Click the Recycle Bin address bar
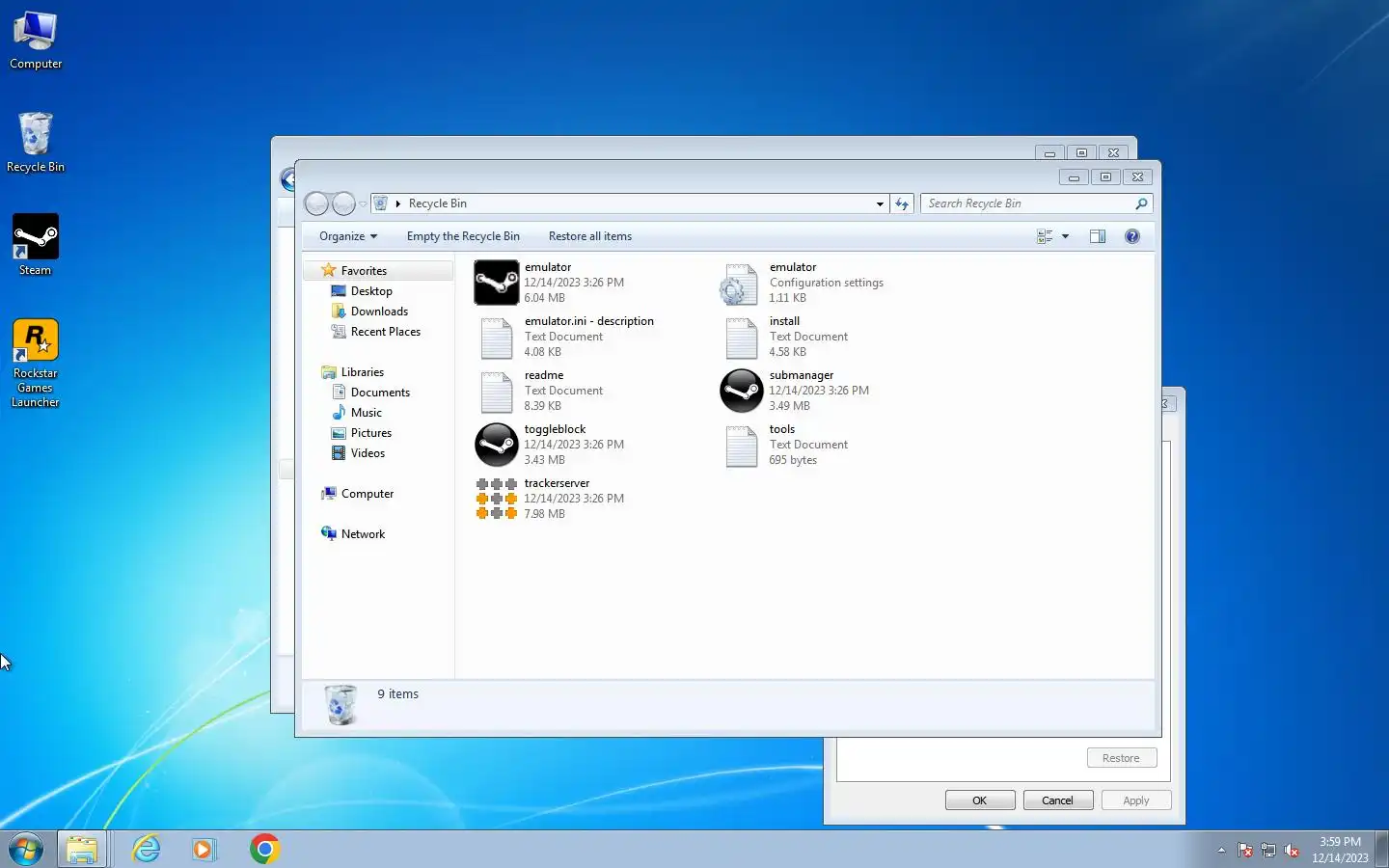 (632, 203)
